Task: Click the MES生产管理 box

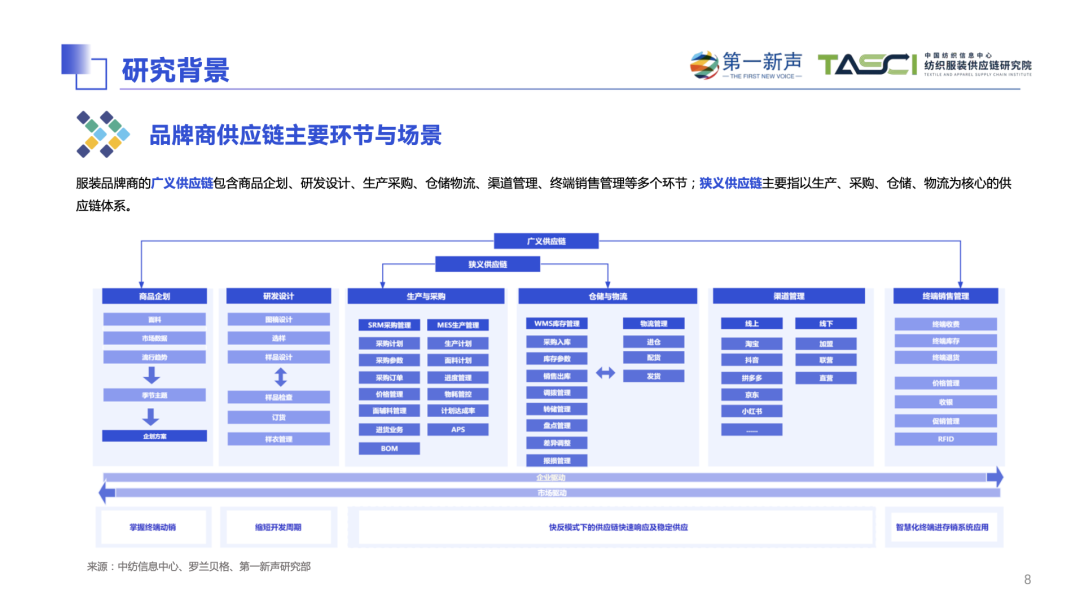Action: click(458, 325)
